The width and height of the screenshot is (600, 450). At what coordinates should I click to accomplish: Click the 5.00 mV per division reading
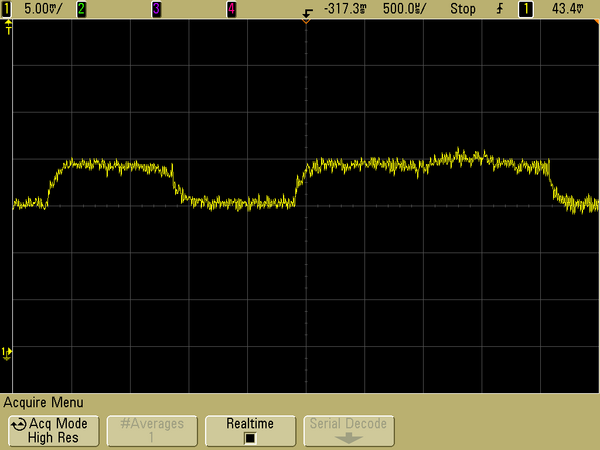(x=42, y=8)
